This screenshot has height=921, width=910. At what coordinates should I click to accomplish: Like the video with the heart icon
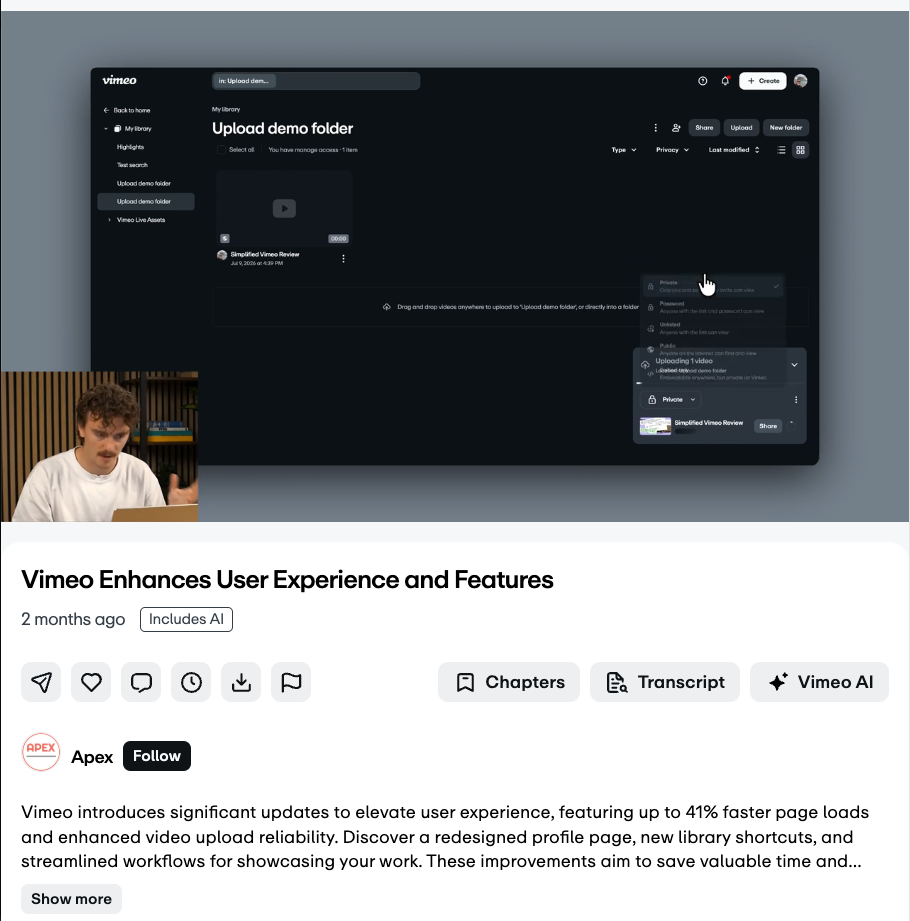[91, 682]
